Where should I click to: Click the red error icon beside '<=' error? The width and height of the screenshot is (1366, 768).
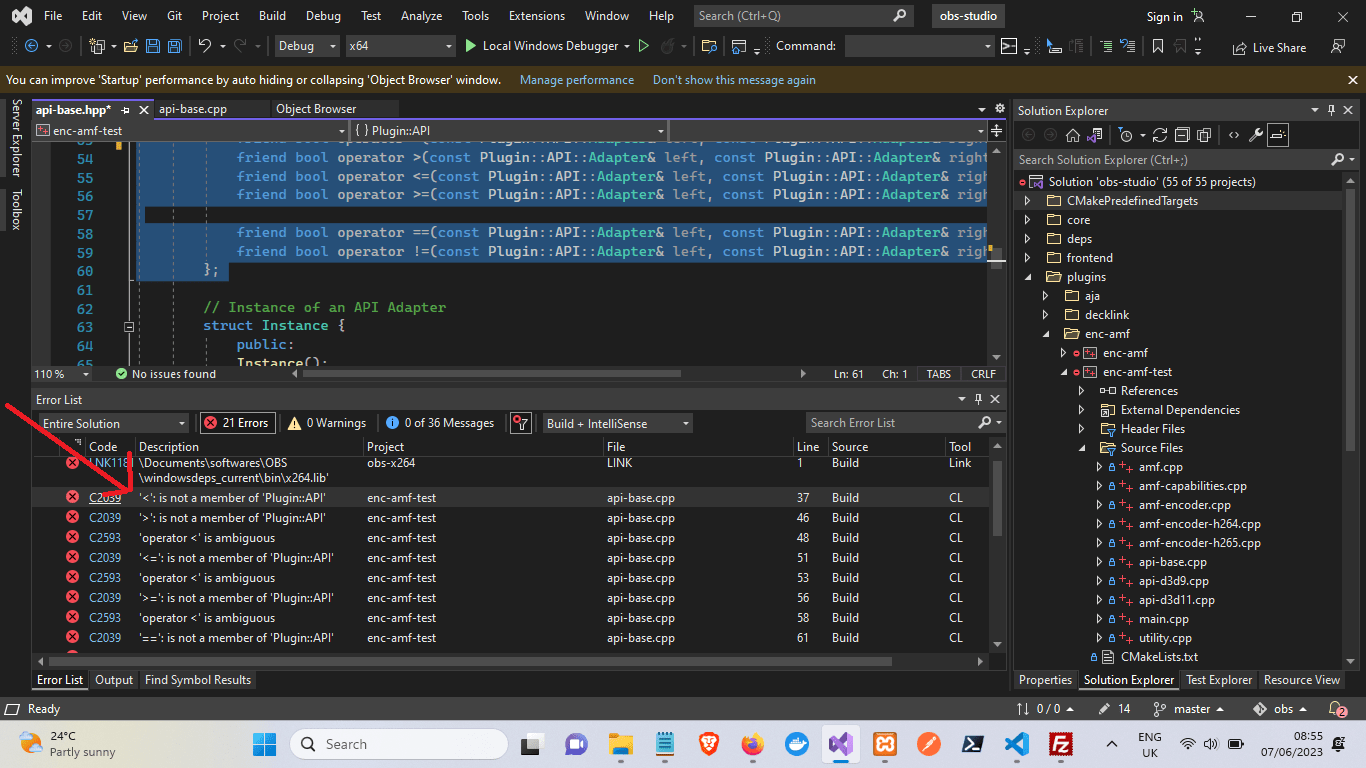pos(72,558)
